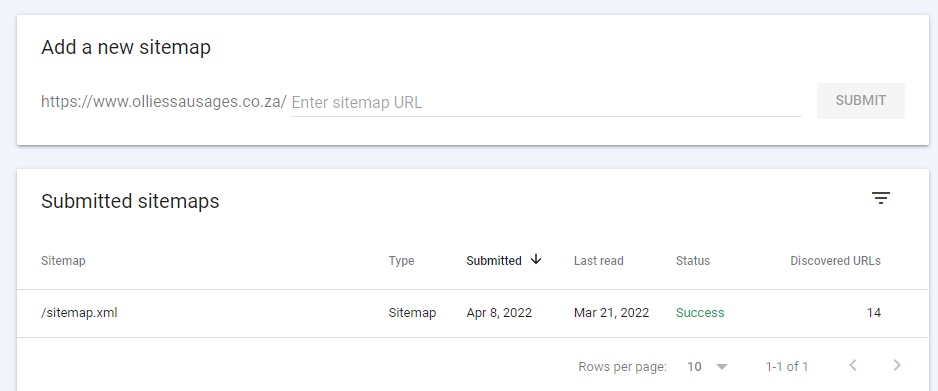Viewport: 938px width, 391px height.
Task: Sort by the Submitted column header
Action: coord(494,261)
